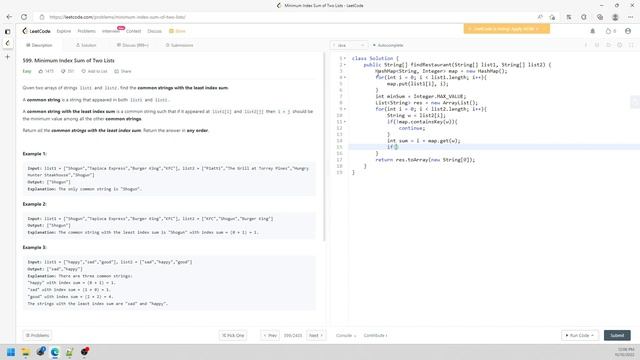Open the Problems list button
The image size is (640, 360).
coord(37,336)
